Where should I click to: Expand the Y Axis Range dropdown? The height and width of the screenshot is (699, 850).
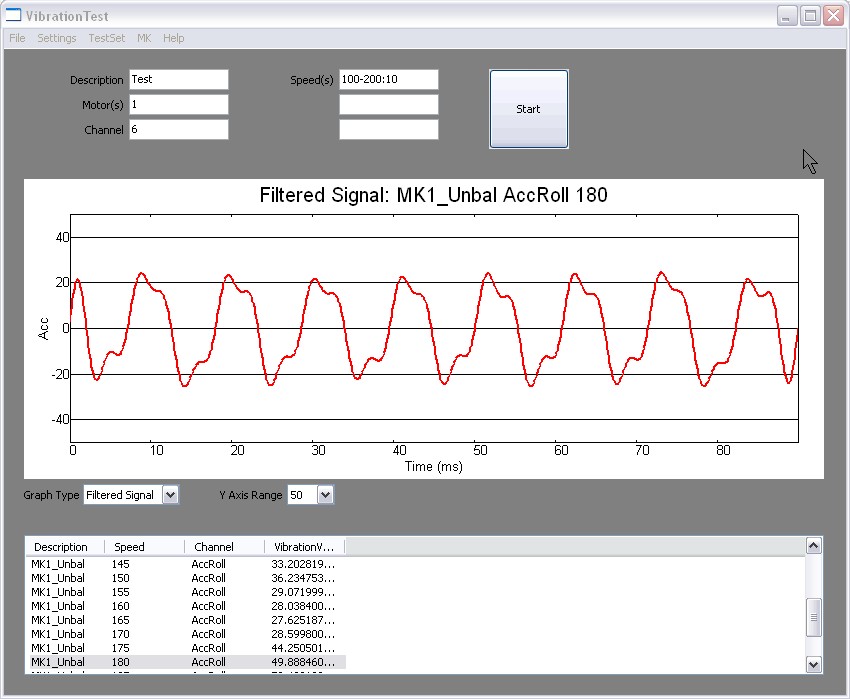[324, 495]
